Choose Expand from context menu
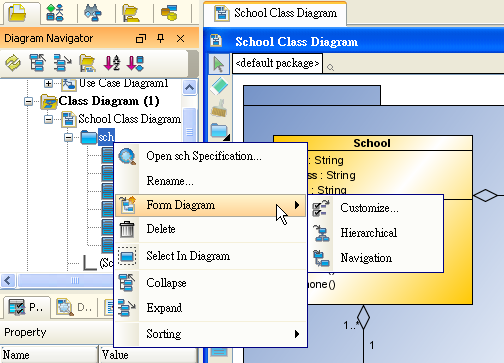 tap(210, 307)
